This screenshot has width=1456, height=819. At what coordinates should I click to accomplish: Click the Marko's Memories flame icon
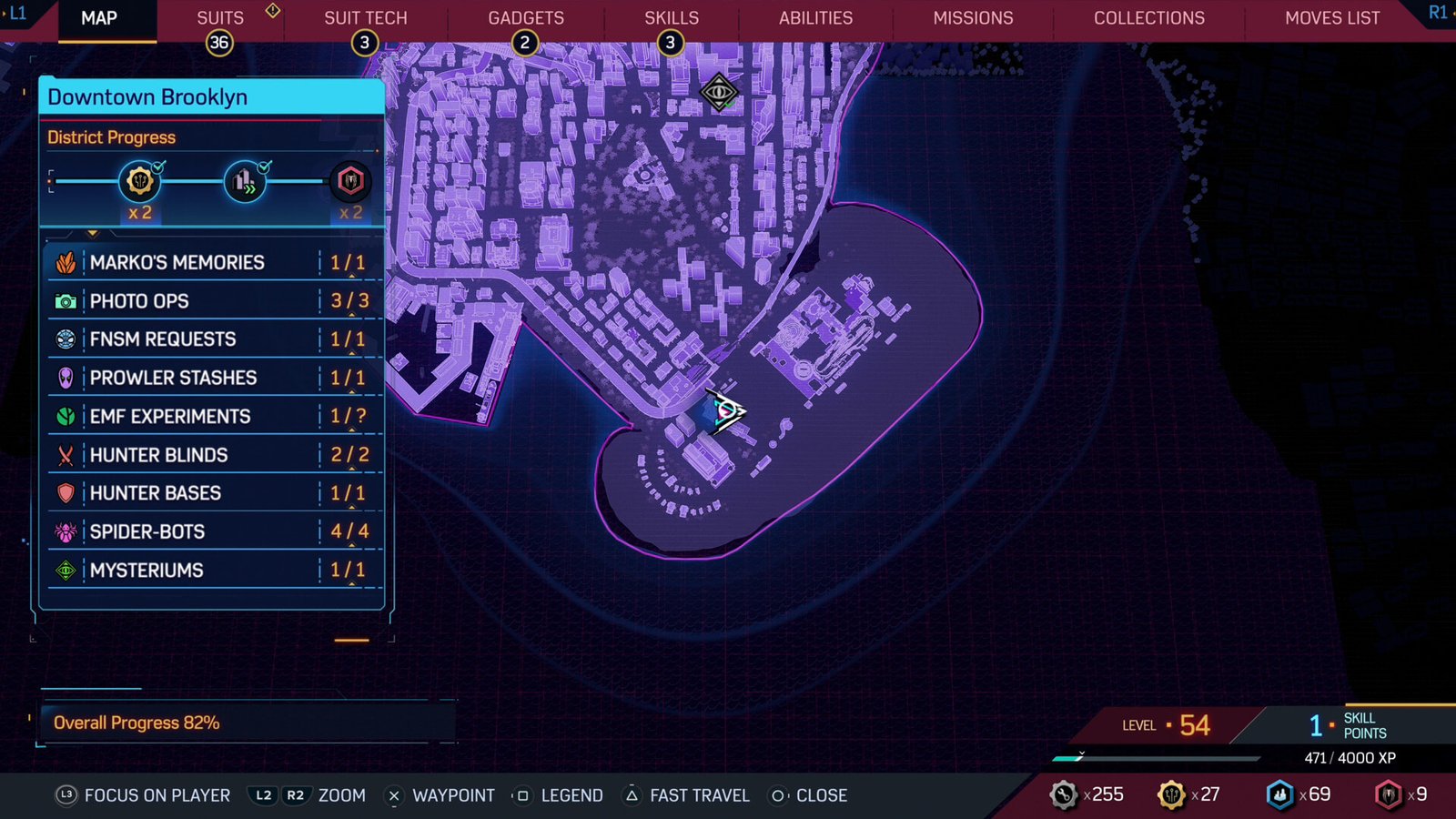(x=66, y=263)
